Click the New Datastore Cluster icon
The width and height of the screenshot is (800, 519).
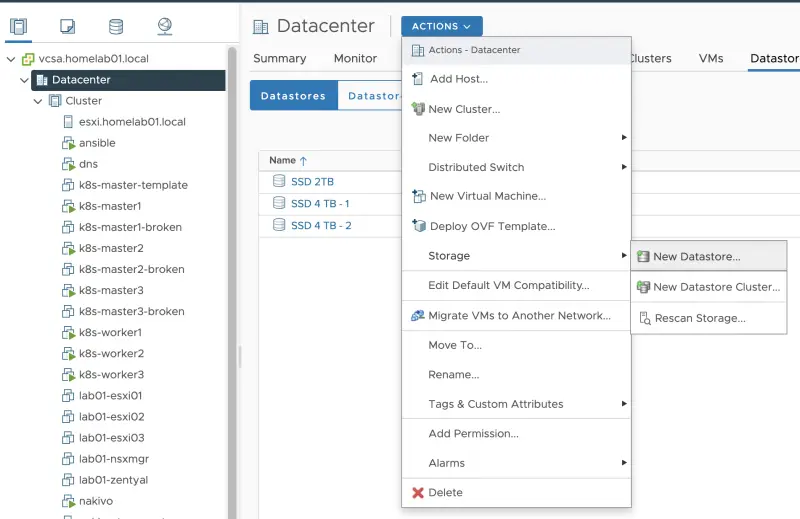pos(643,287)
